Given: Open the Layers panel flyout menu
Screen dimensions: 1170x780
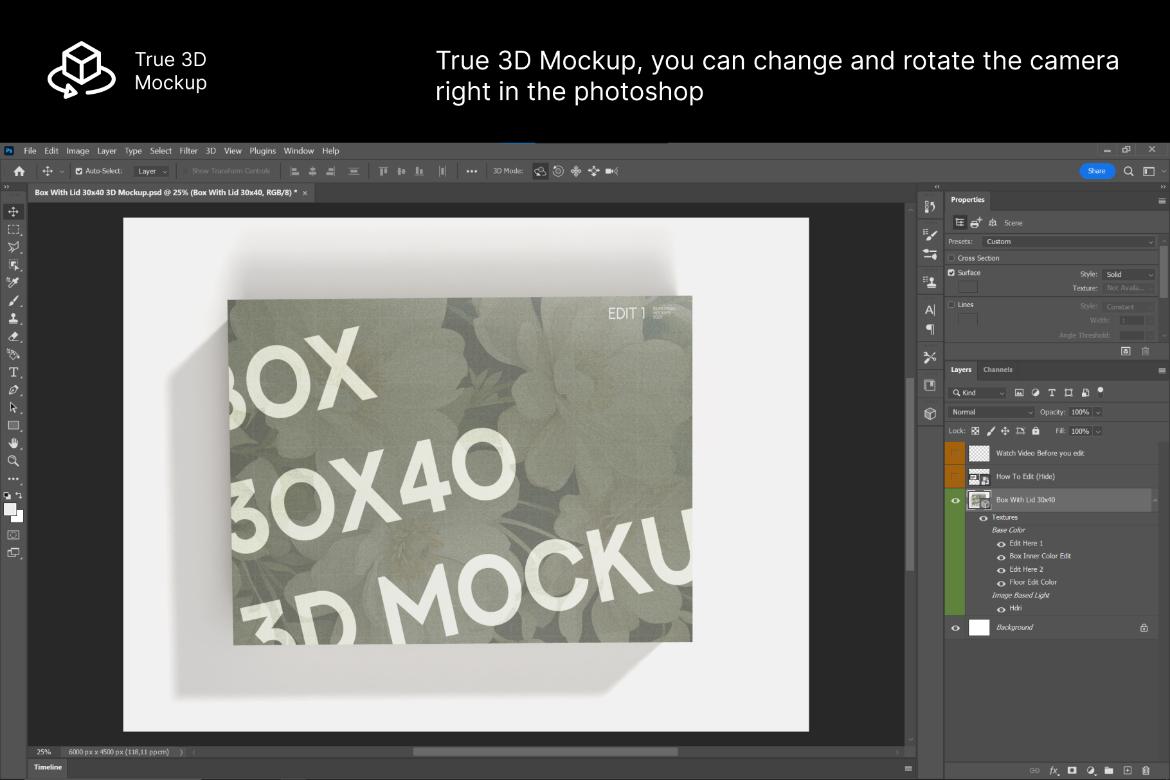Looking at the screenshot, I should (1162, 370).
